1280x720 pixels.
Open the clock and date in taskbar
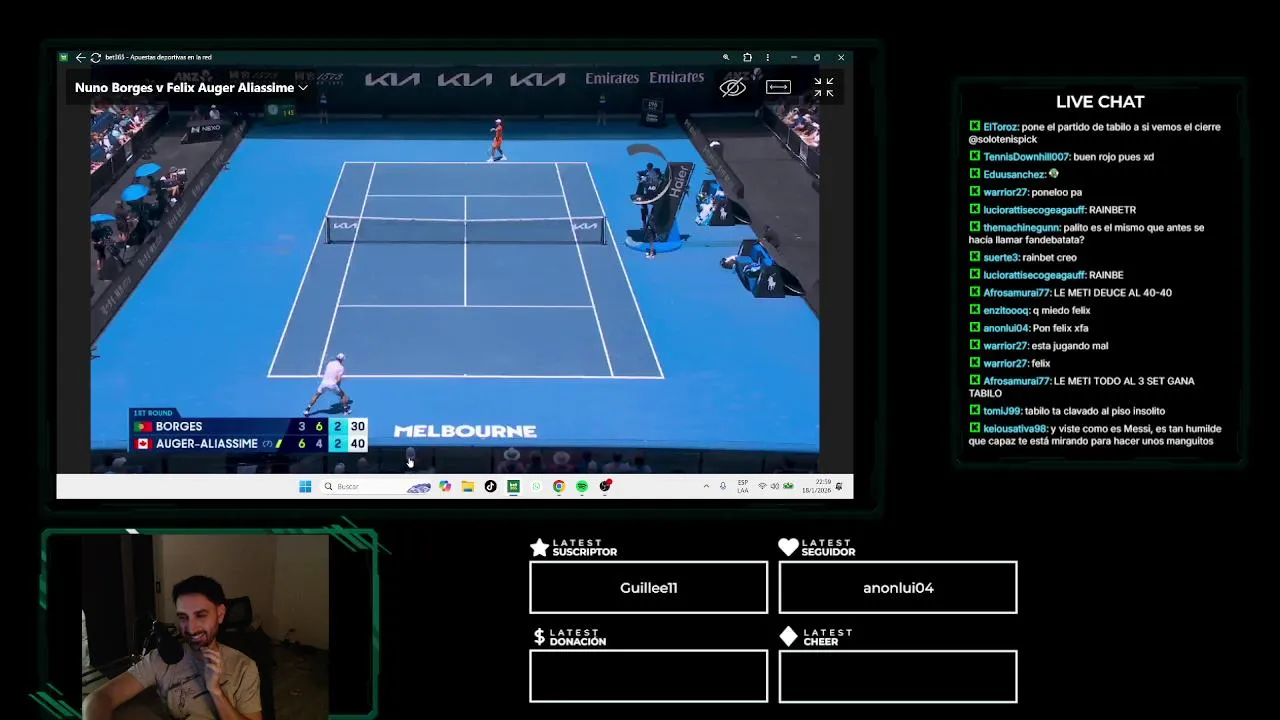tap(816, 486)
